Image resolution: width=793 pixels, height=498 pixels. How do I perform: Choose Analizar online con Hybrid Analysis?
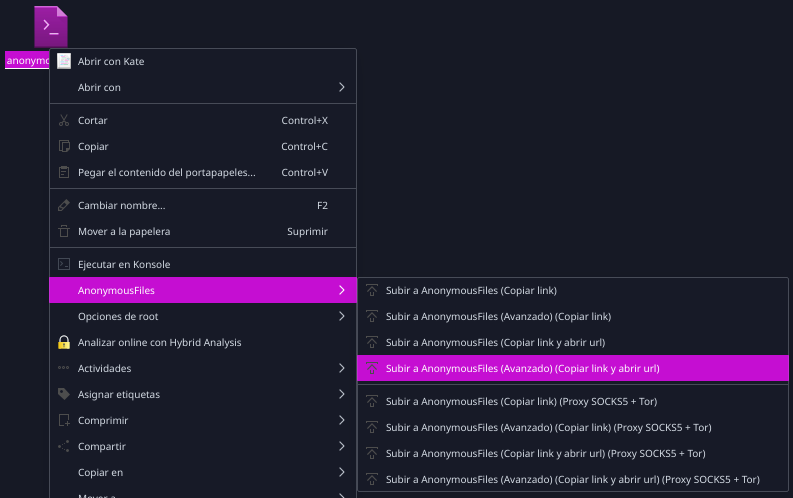[203, 342]
